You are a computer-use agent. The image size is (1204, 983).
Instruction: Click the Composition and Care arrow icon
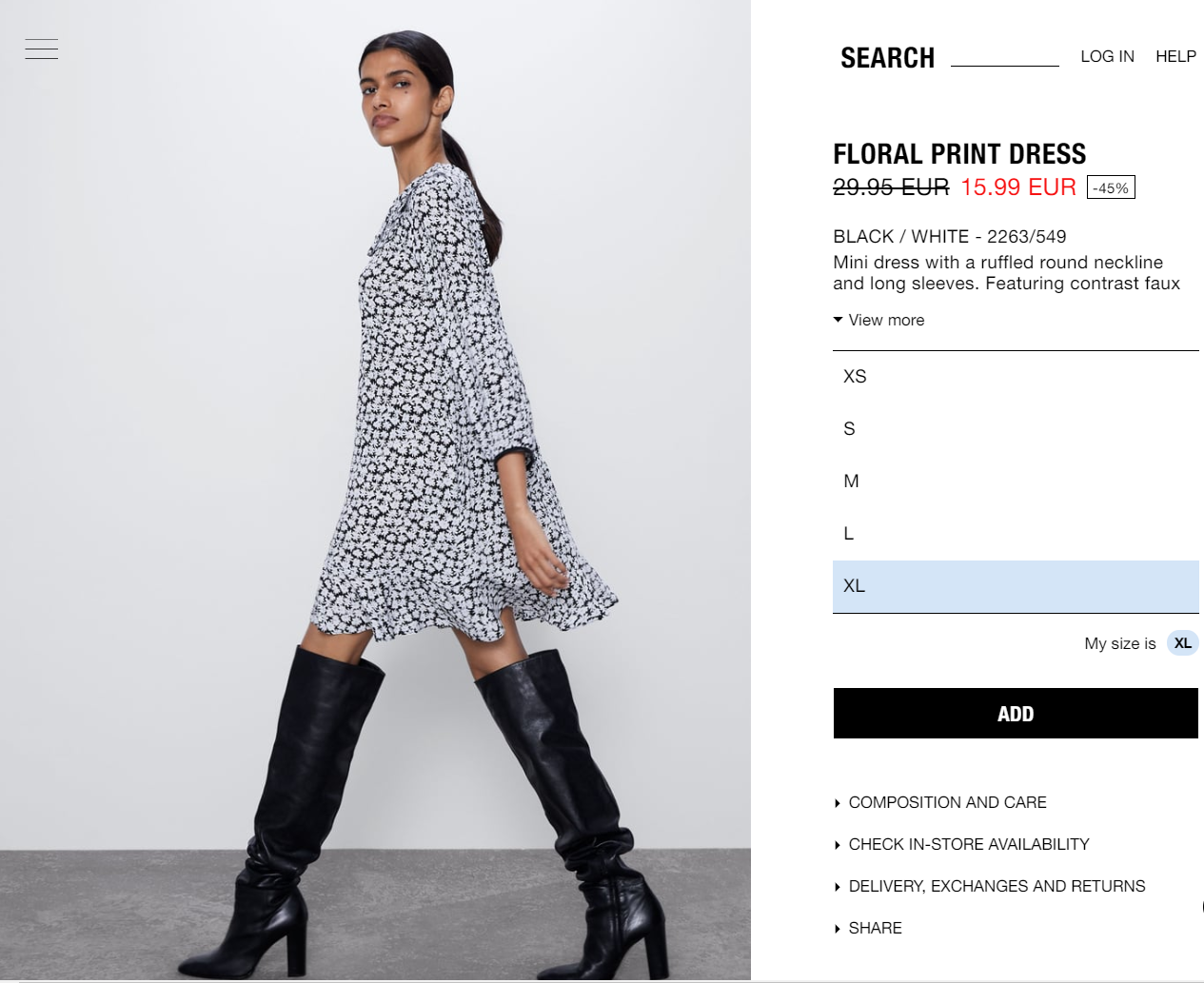(837, 803)
